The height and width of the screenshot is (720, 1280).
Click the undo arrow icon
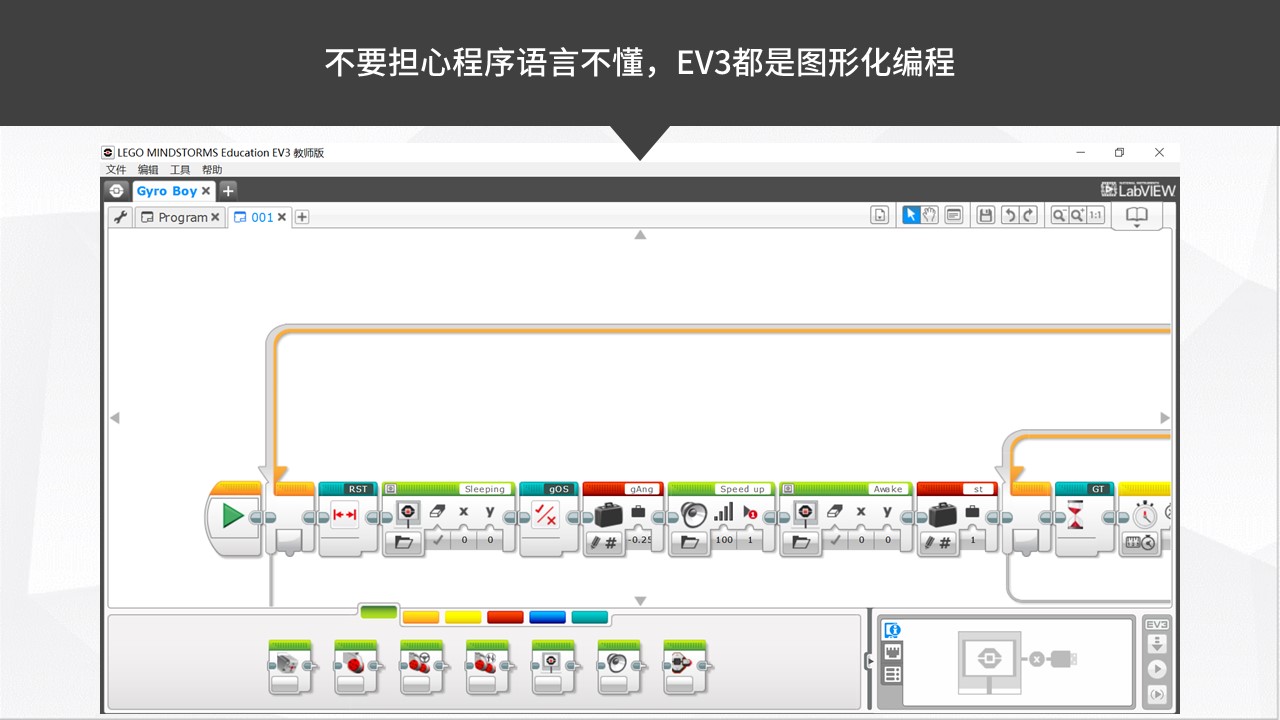[x=1009, y=215]
